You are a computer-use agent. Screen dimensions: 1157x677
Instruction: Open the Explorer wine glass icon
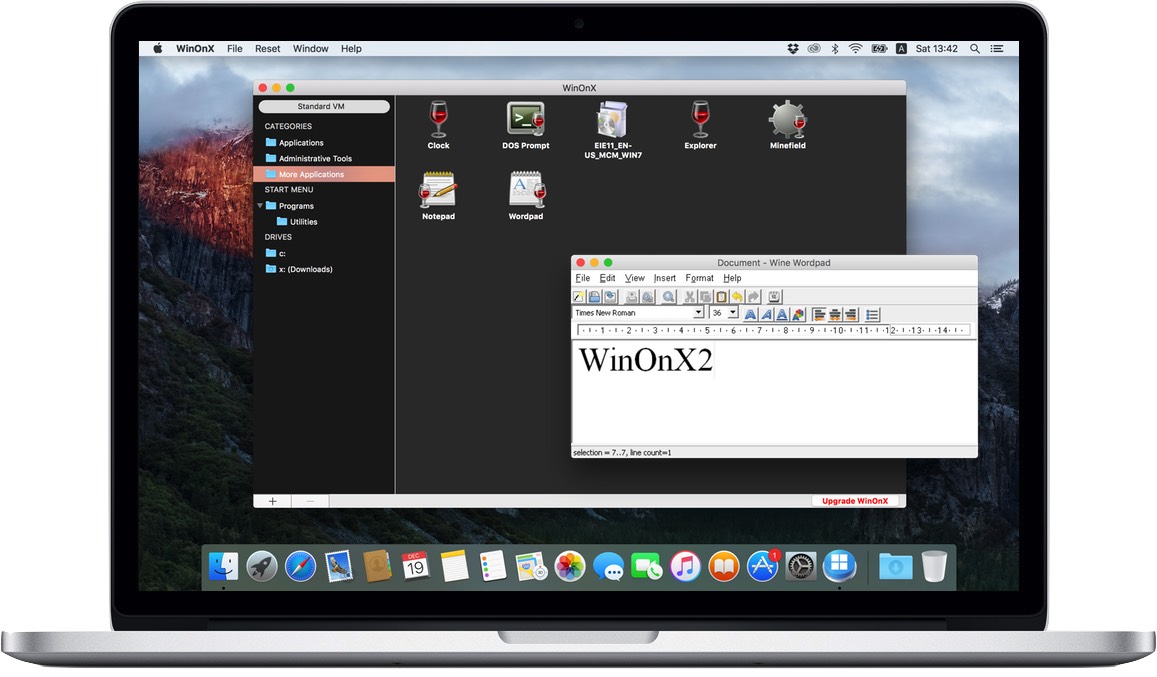700,119
